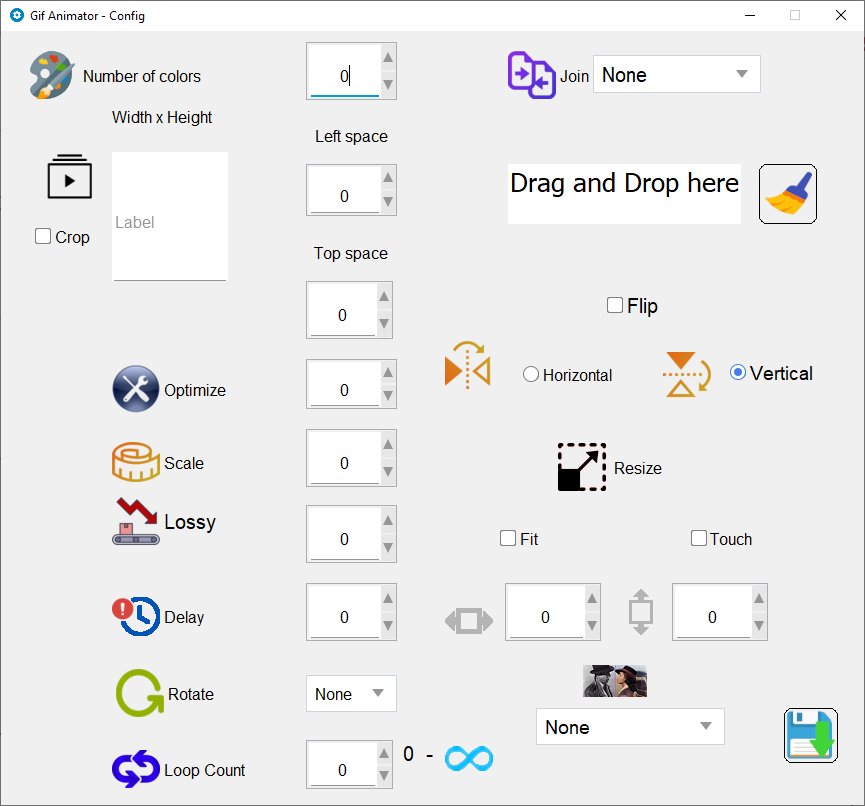865x806 pixels.
Task: Click the Join files purple icon
Action: coord(531,75)
